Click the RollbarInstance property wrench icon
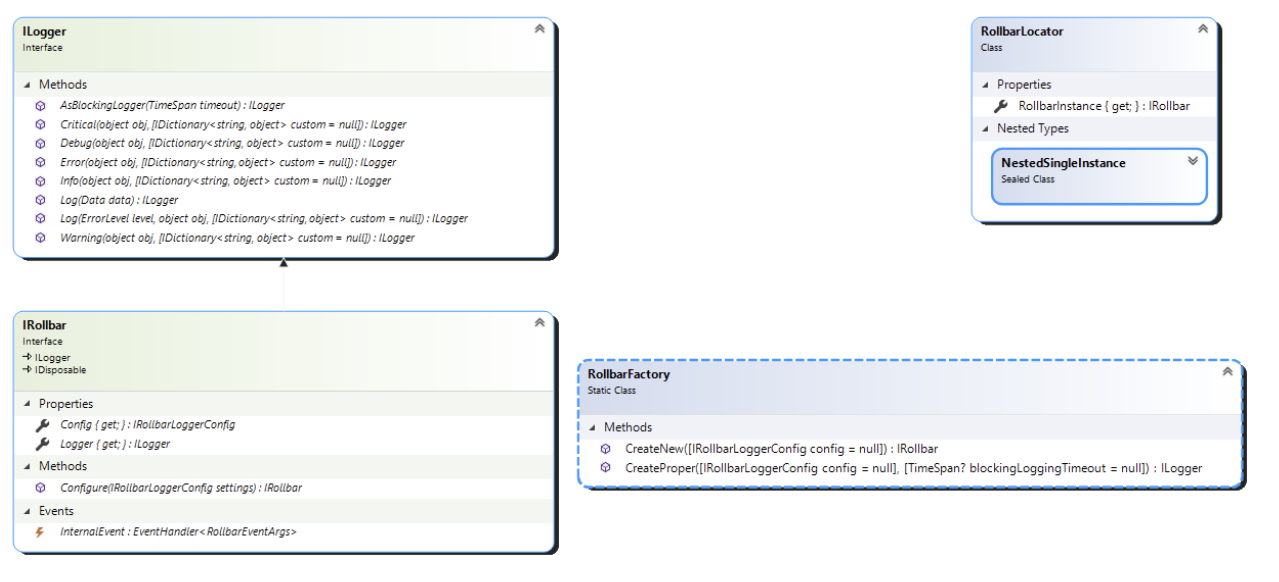 (x=1001, y=106)
